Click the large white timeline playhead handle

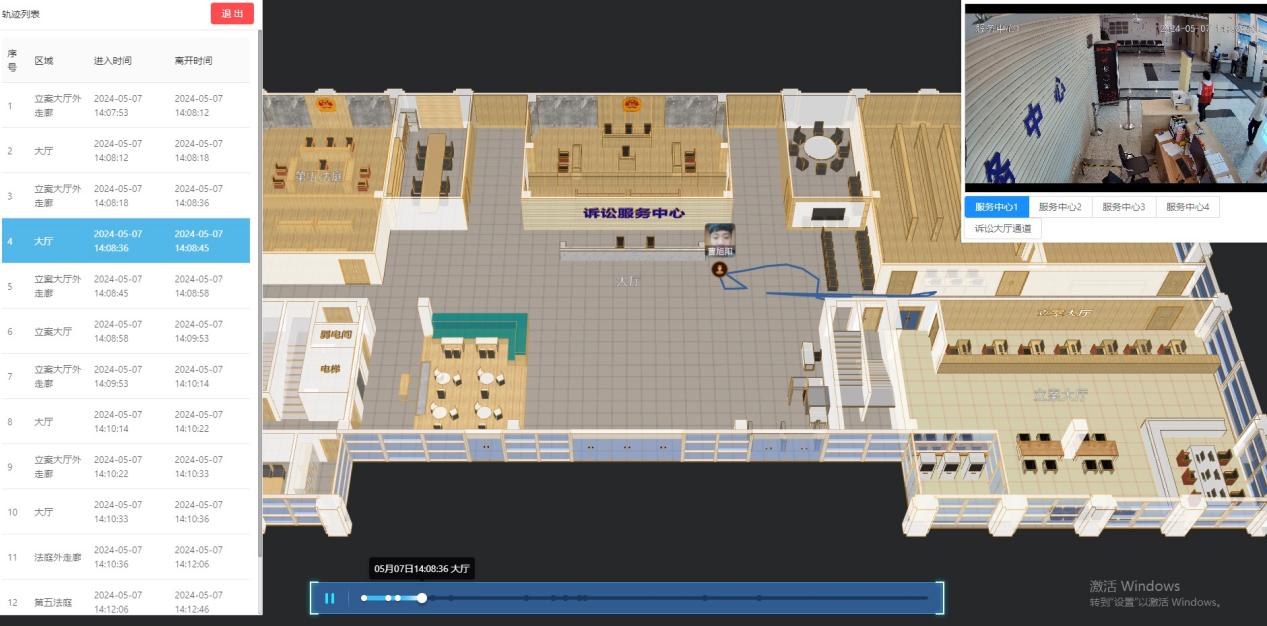422,598
